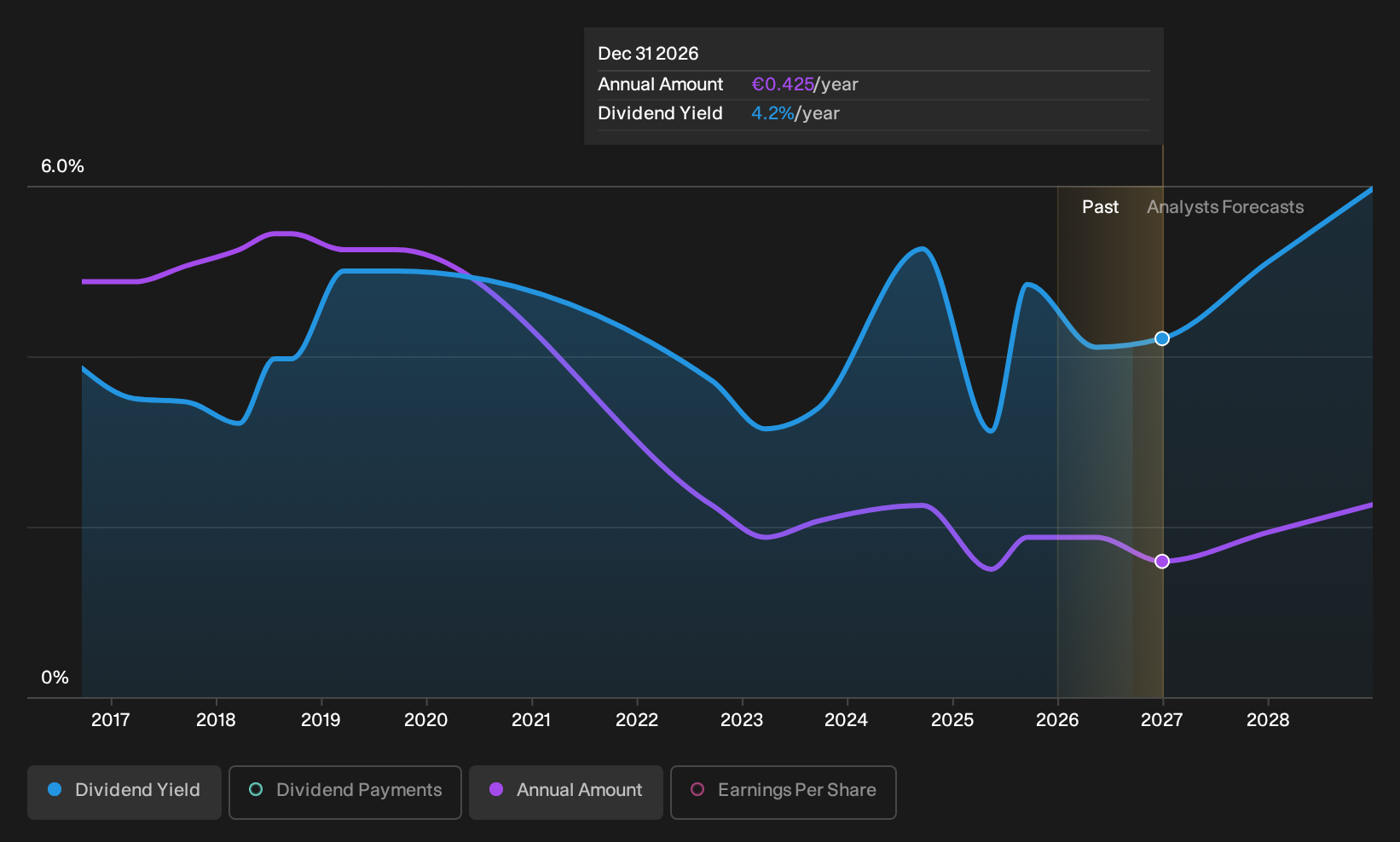Enable the Earnings Per Share series
Image resolution: width=1400 pixels, height=842 pixels.
pos(784,792)
